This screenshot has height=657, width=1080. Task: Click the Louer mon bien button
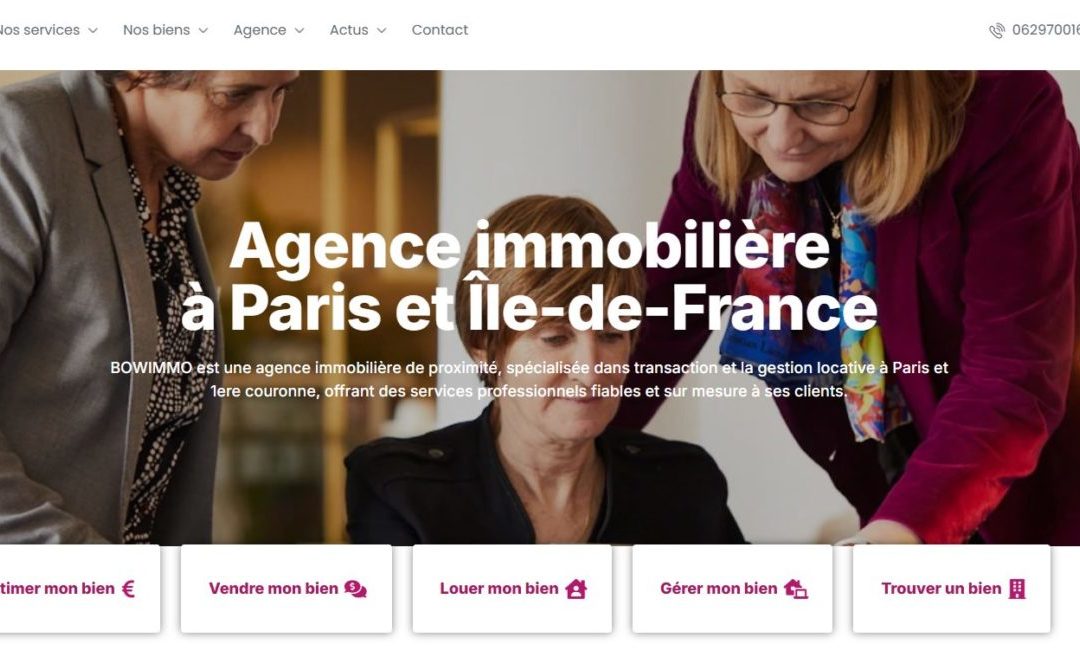512,589
